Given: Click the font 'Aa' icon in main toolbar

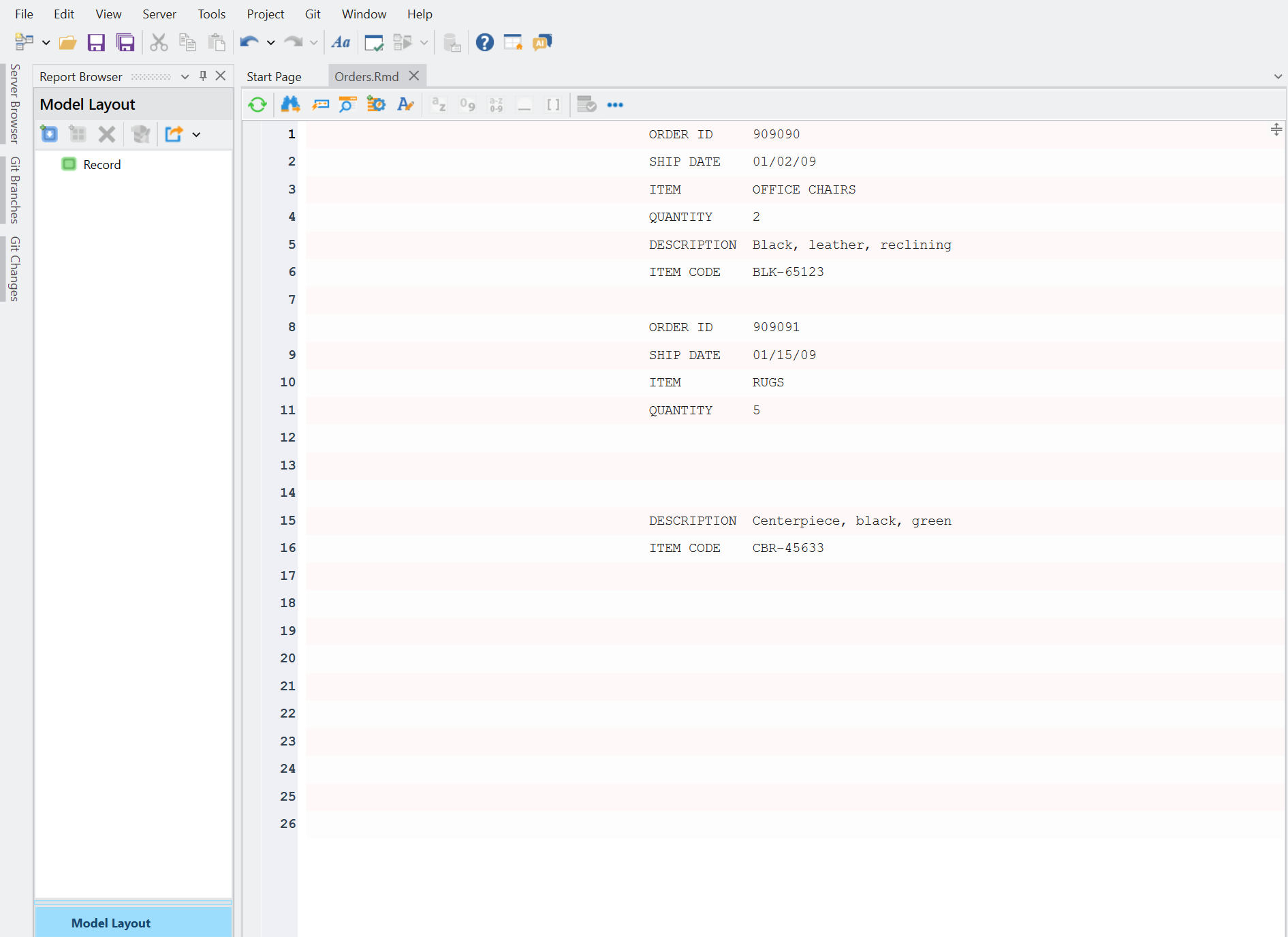Looking at the screenshot, I should click(x=341, y=42).
